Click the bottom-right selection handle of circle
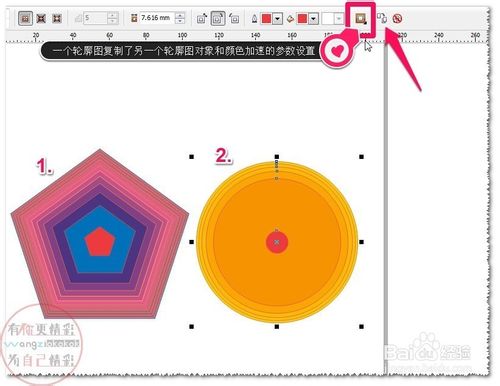This screenshot has height=386, width=500. pos(361,327)
